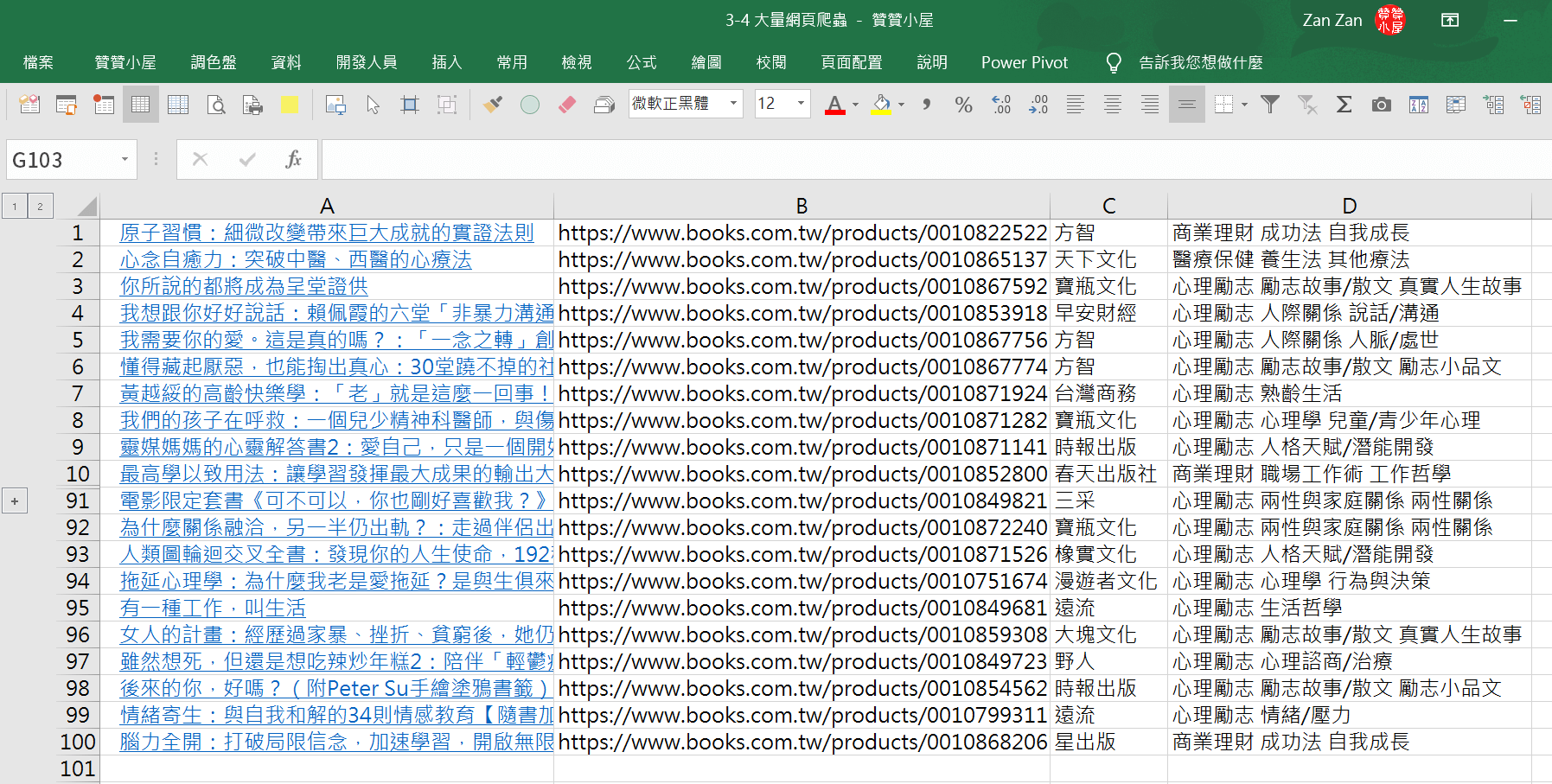Apply percent style formatting
The width and height of the screenshot is (1552, 784).
coord(963,105)
